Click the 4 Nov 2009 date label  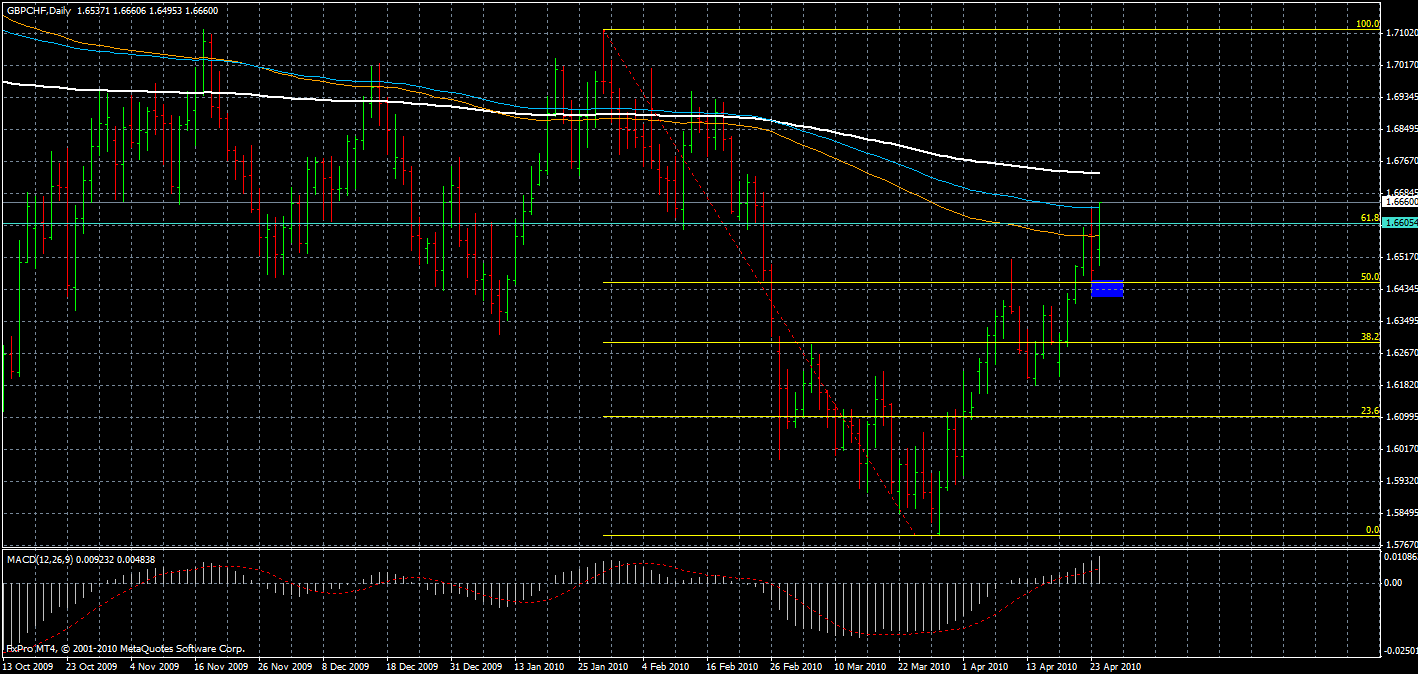(155, 666)
